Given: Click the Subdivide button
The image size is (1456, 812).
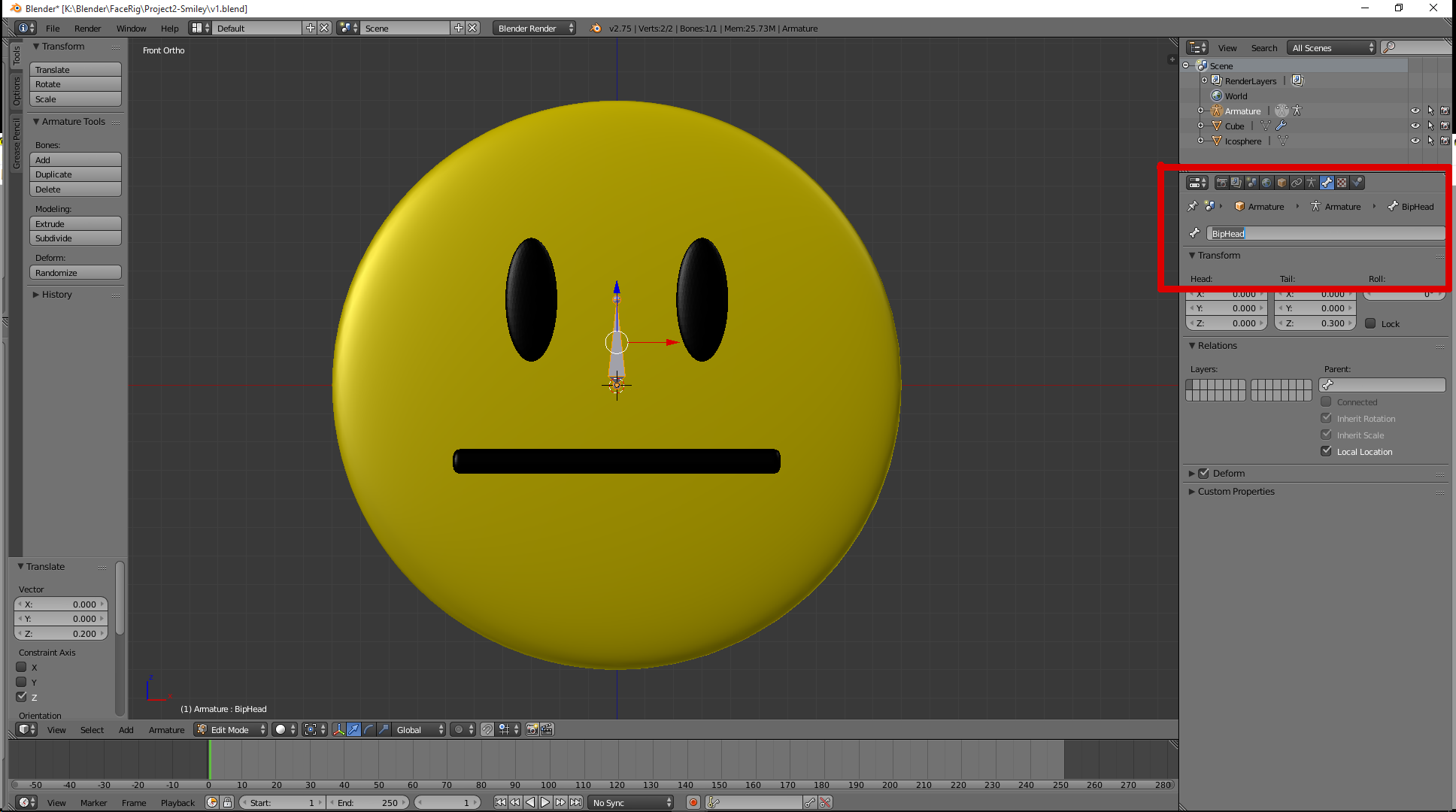Looking at the screenshot, I should [75, 238].
